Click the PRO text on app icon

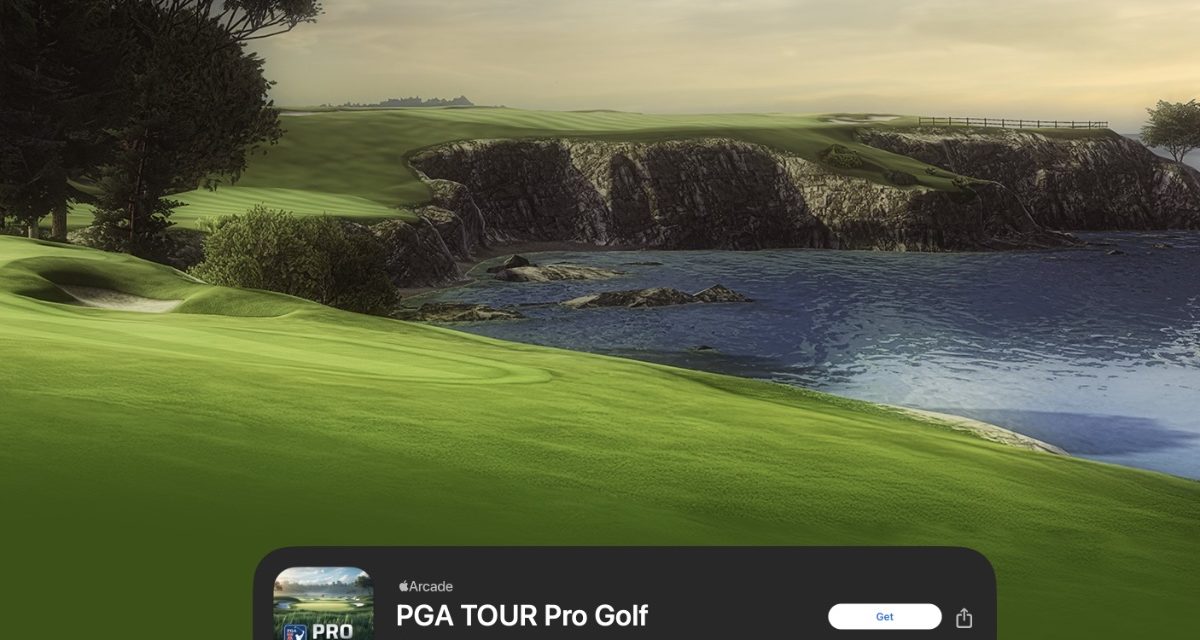(331, 632)
